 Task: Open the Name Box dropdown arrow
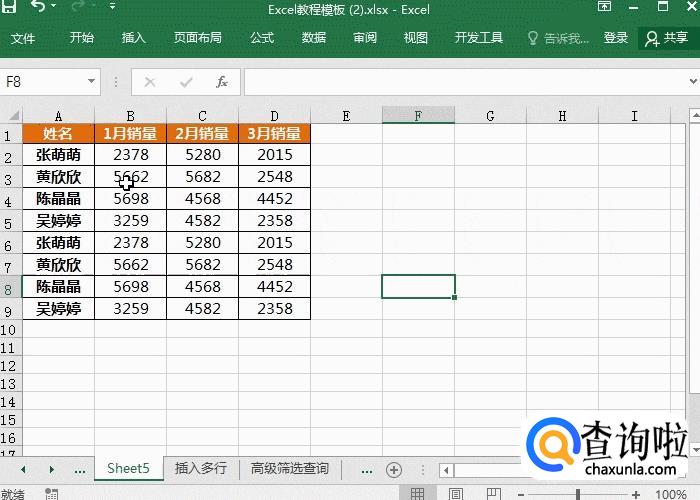click(91, 81)
